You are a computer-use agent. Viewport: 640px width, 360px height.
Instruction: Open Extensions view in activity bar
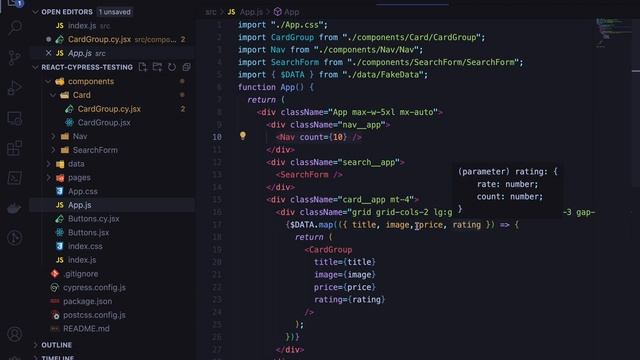(x=15, y=148)
